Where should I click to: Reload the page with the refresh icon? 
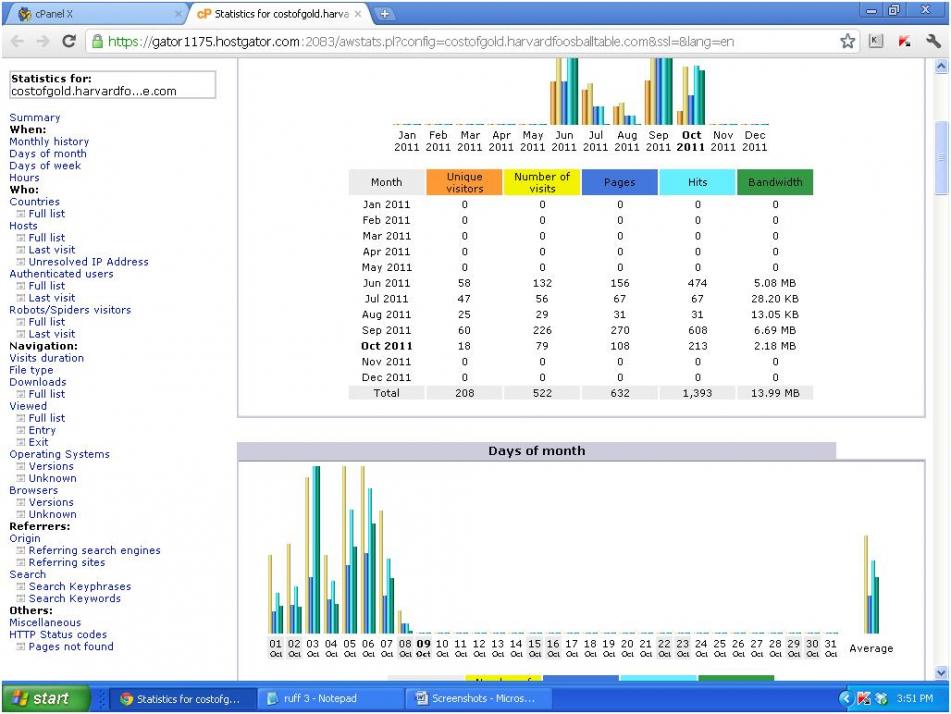(69, 42)
